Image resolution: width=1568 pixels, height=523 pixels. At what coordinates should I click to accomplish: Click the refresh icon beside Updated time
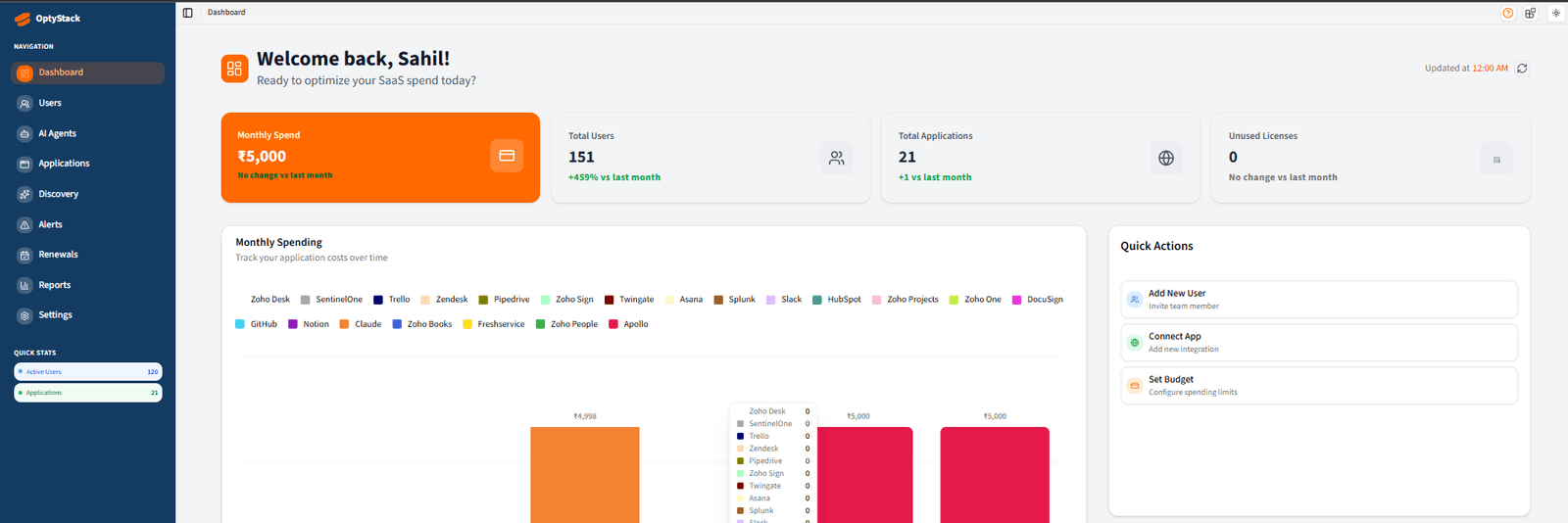click(1522, 69)
